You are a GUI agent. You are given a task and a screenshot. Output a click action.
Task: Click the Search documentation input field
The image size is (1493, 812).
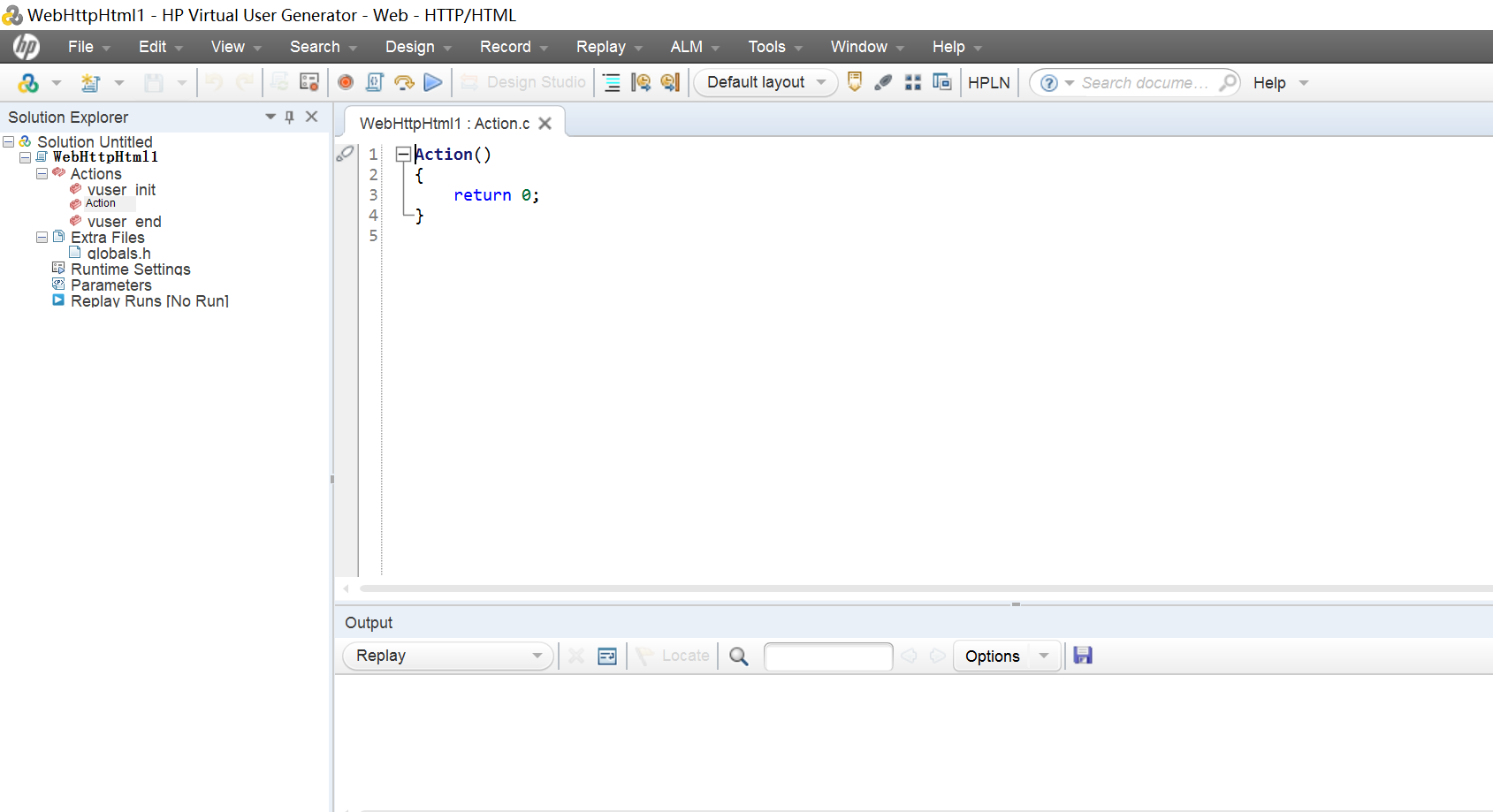click(1146, 83)
